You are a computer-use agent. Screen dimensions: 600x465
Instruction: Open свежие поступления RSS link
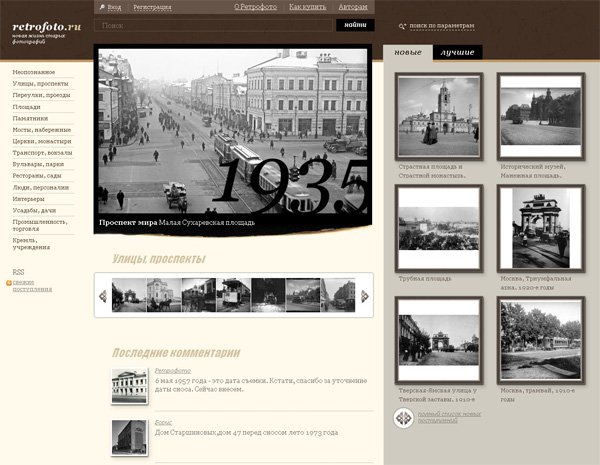[x=32, y=286]
